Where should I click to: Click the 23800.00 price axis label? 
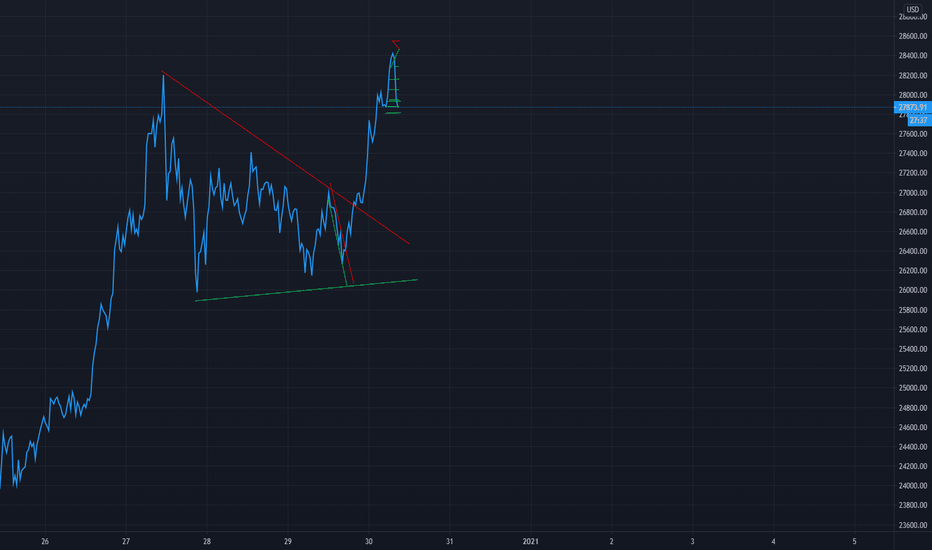[x=912, y=505]
